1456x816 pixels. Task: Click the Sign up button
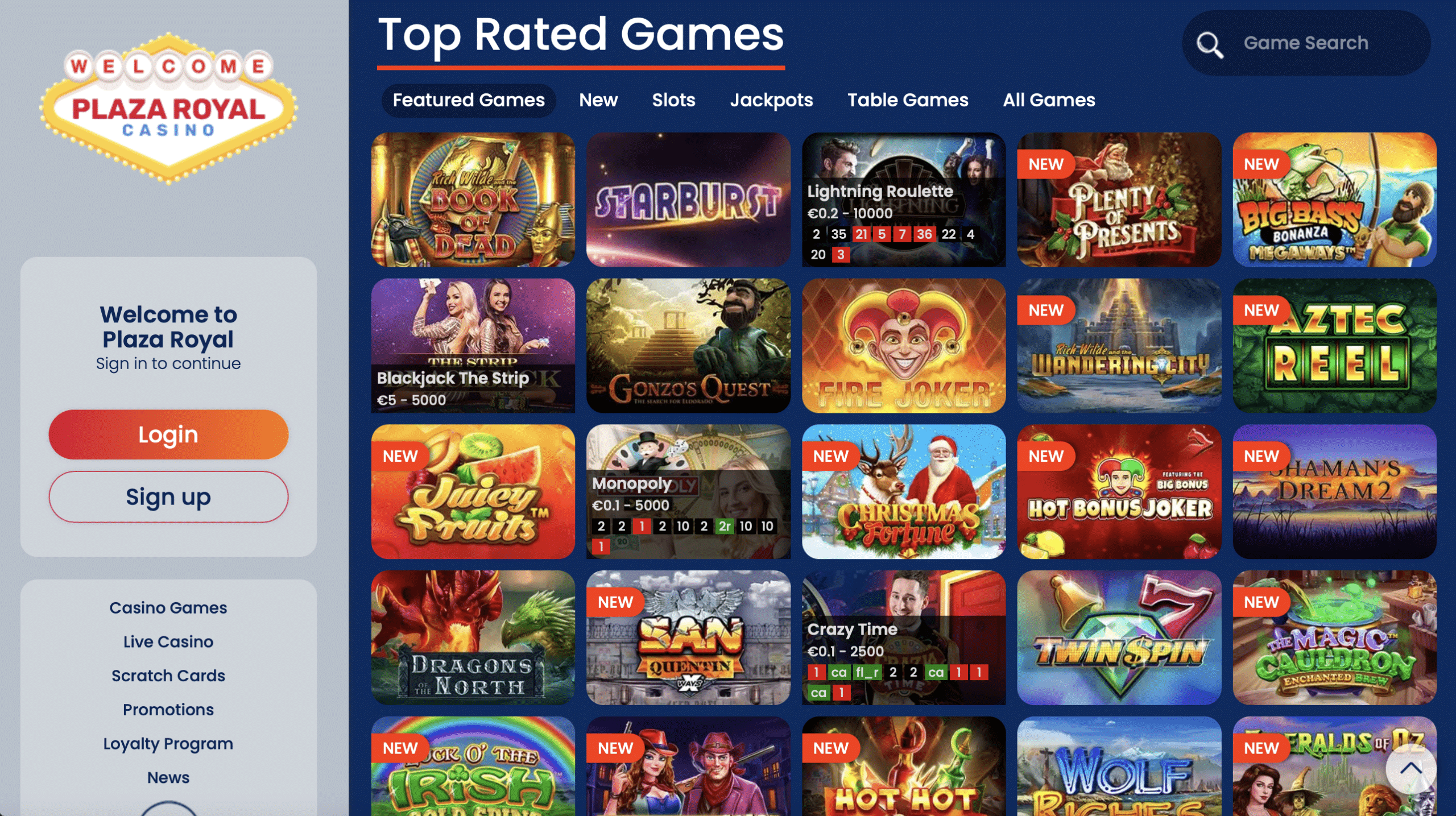[168, 496]
